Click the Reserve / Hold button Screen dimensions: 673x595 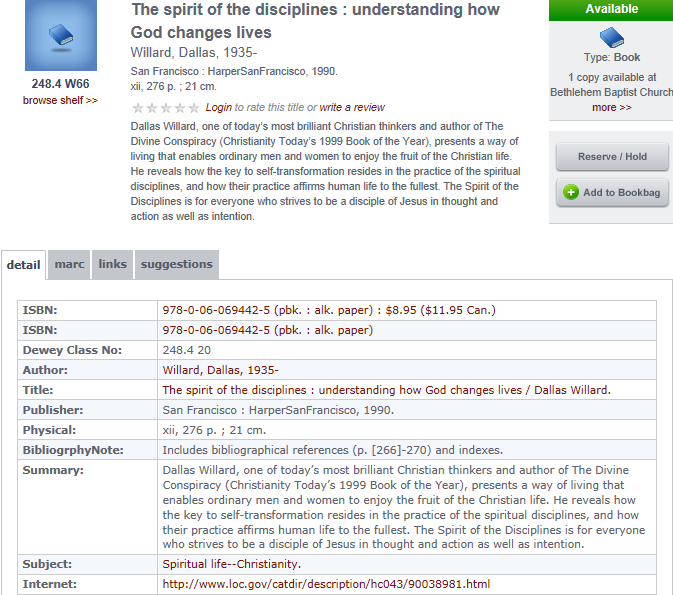pos(612,157)
